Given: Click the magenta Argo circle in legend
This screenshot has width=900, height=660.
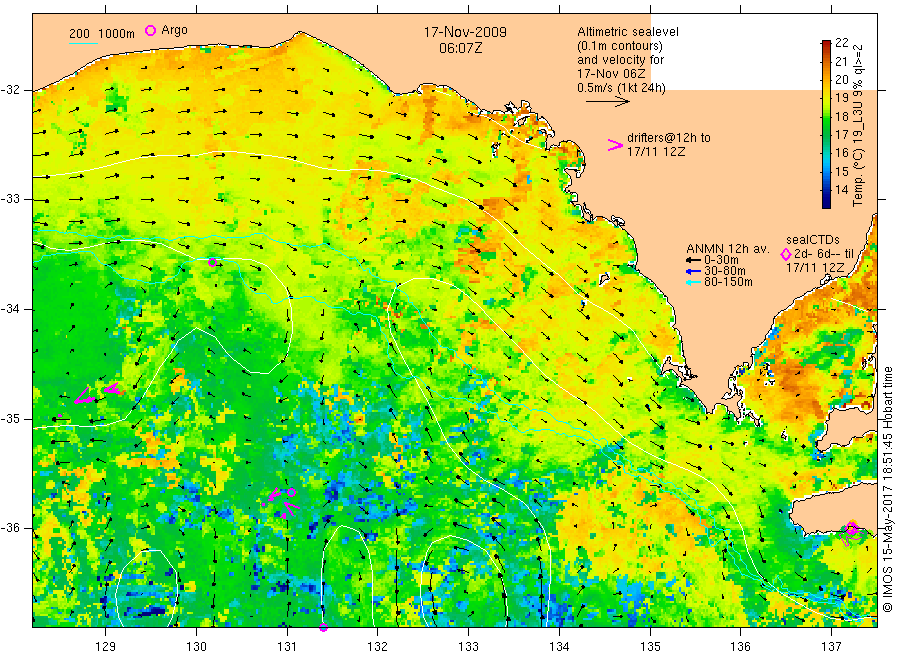Looking at the screenshot, I should pyautogui.click(x=150, y=30).
